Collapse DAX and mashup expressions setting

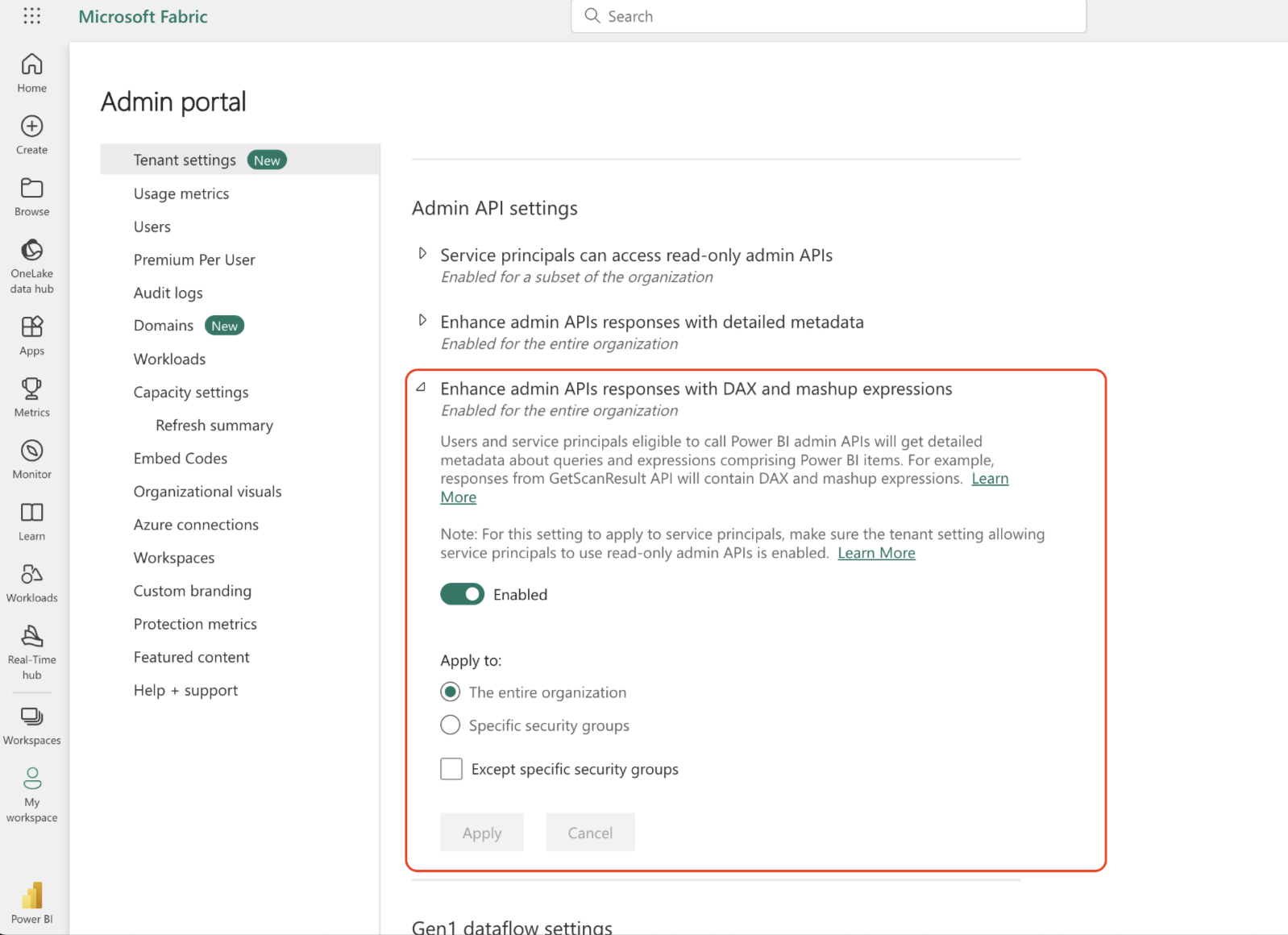click(x=422, y=388)
